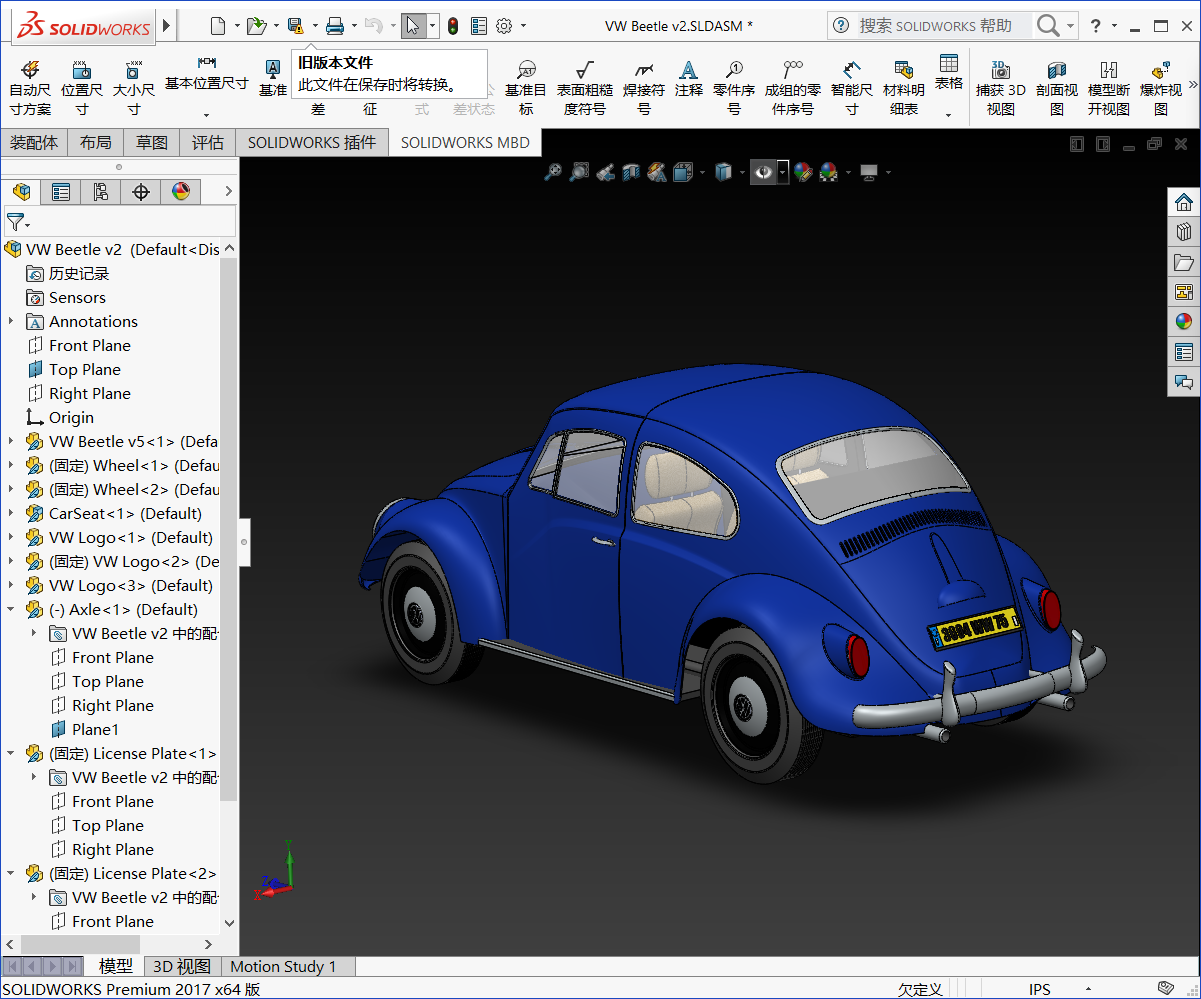Click the Stacked Balloon tool (成组的零件序号)
The image size is (1201, 999).
pos(793,88)
